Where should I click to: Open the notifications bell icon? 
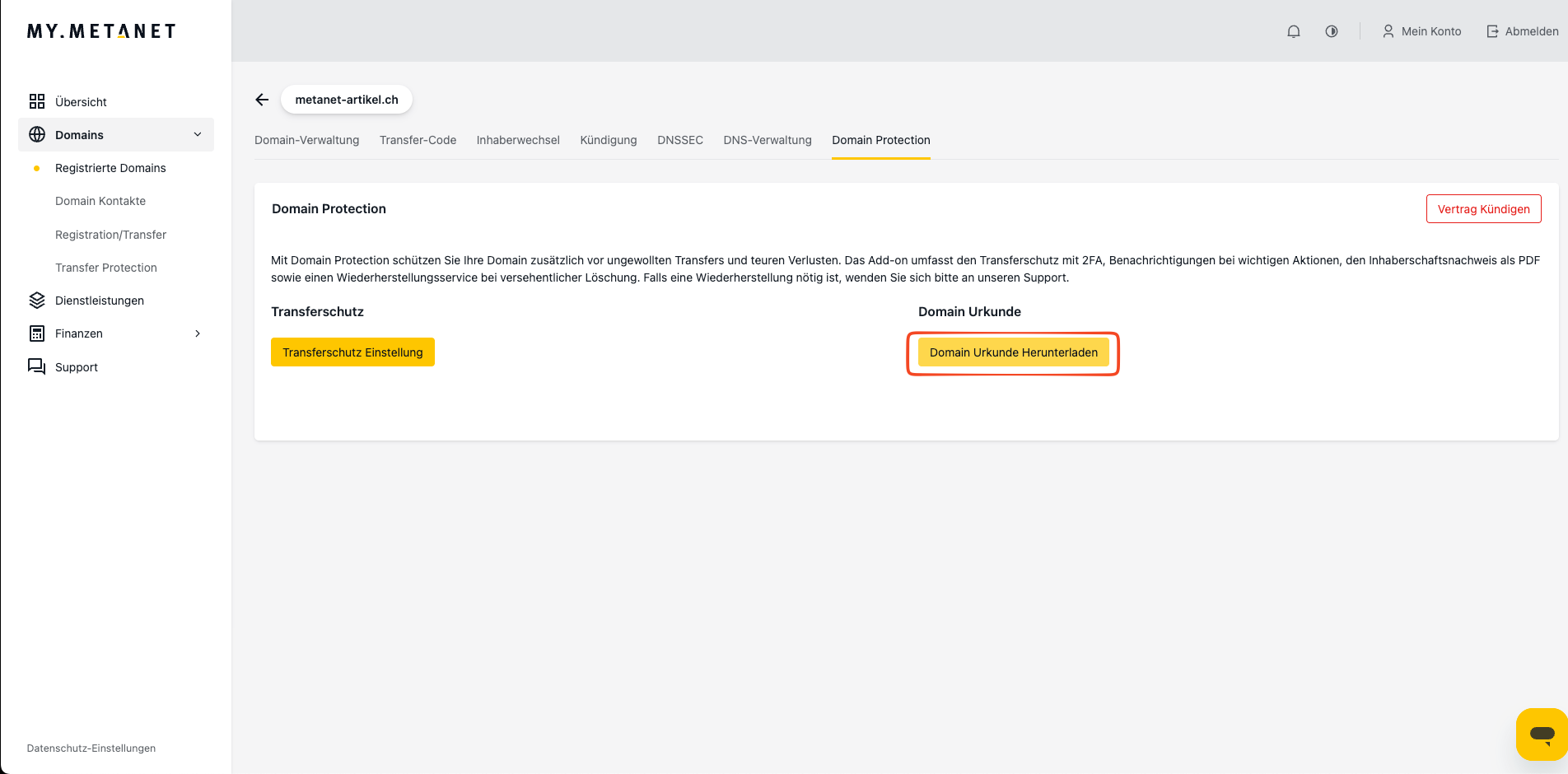click(x=1294, y=31)
